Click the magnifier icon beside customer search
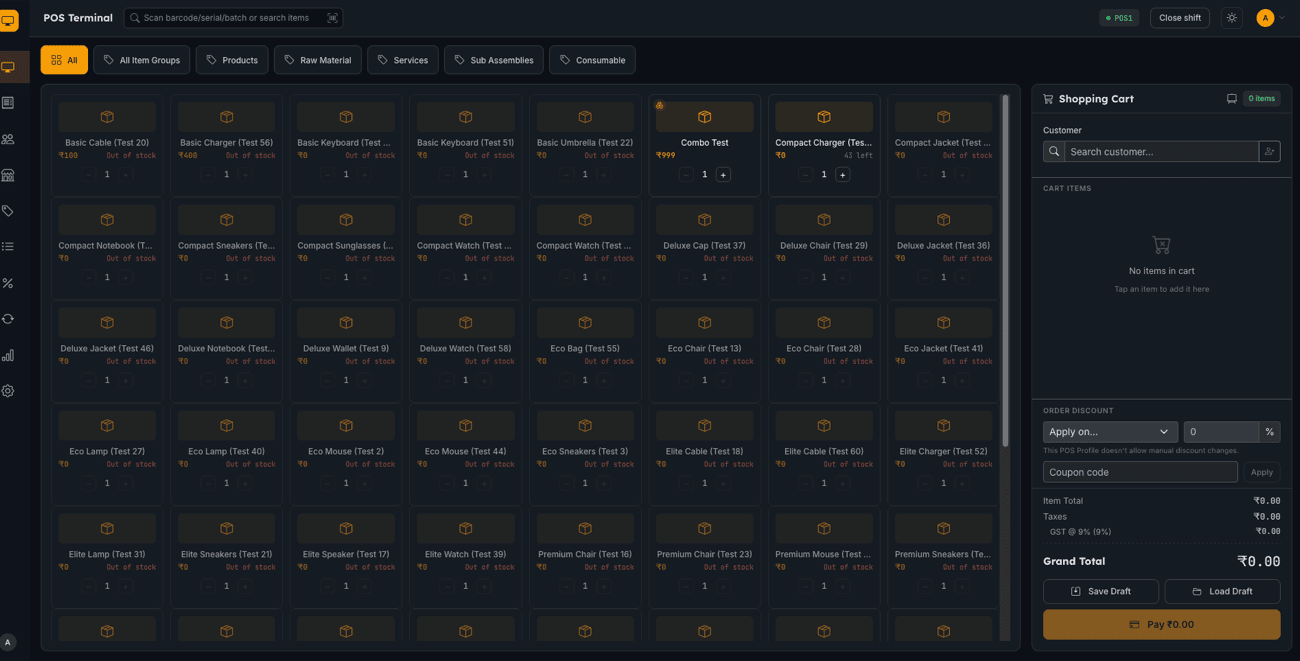The height and width of the screenshot is (661, 1300). pyautogui.click(x=1054, y=152)
